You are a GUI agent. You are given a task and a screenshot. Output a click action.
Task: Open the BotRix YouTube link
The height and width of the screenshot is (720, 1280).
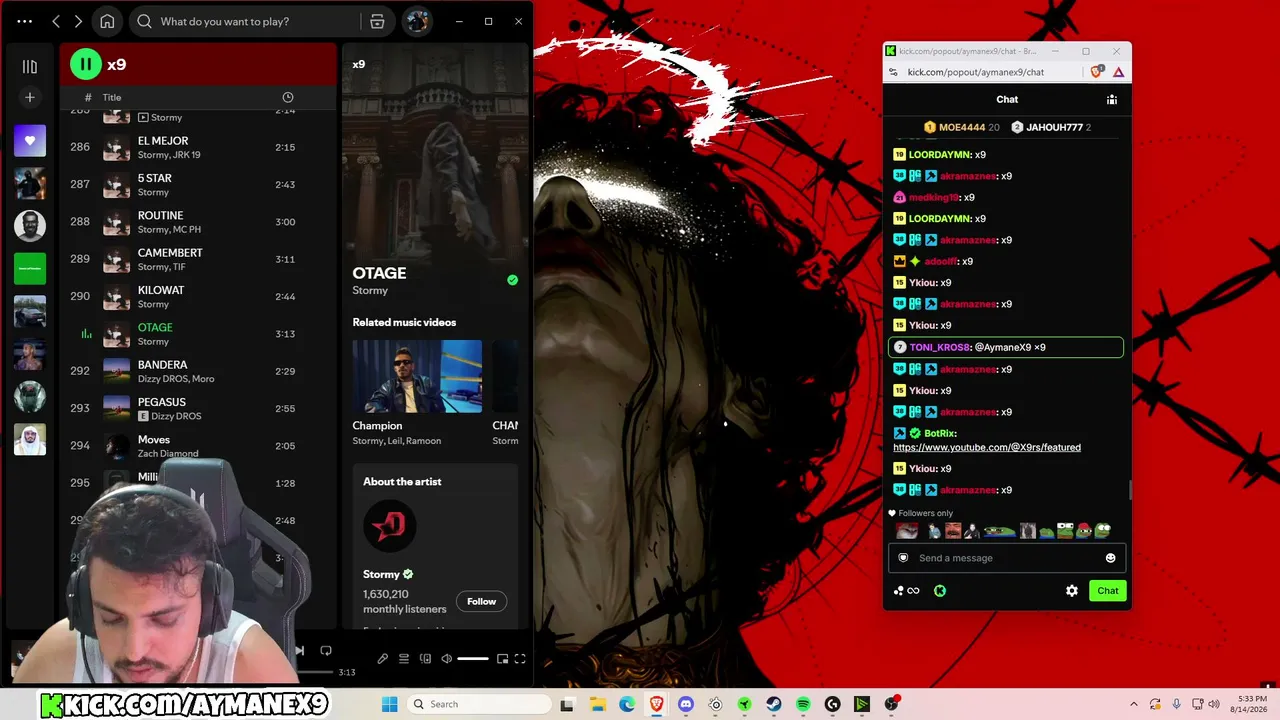click(x=987, y=447)
